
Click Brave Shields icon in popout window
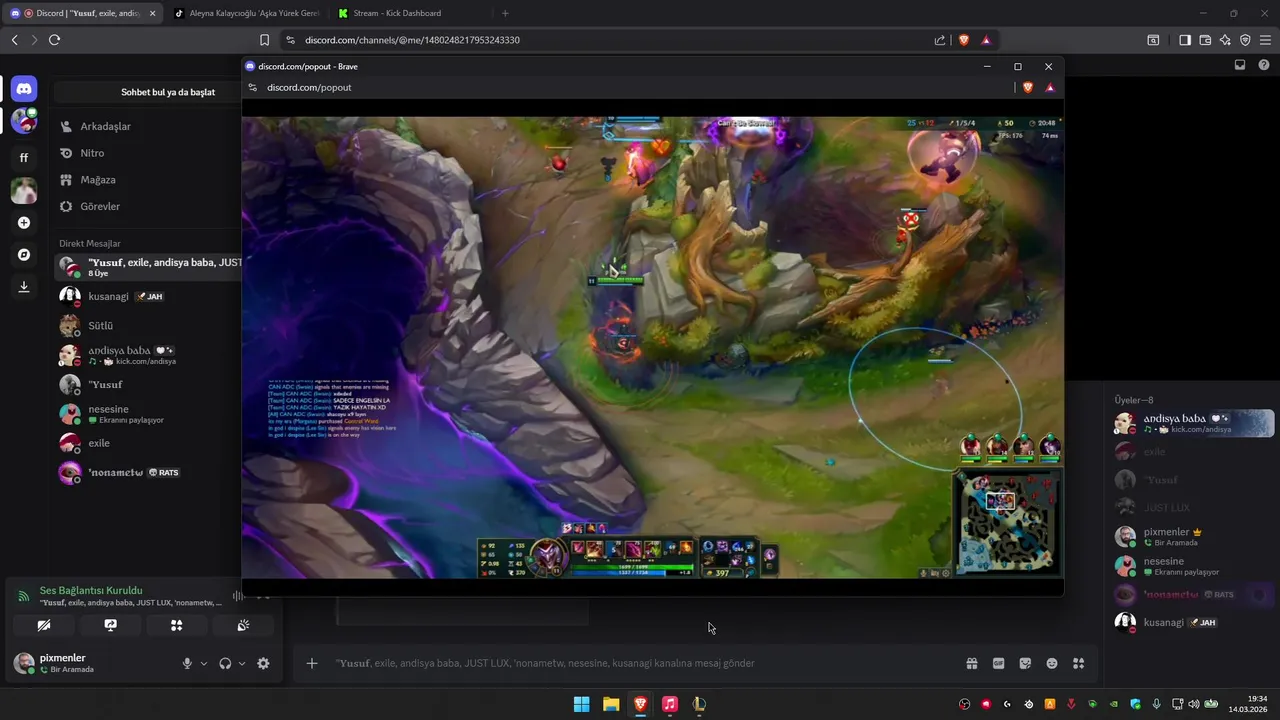click(x=1027, y=87)
